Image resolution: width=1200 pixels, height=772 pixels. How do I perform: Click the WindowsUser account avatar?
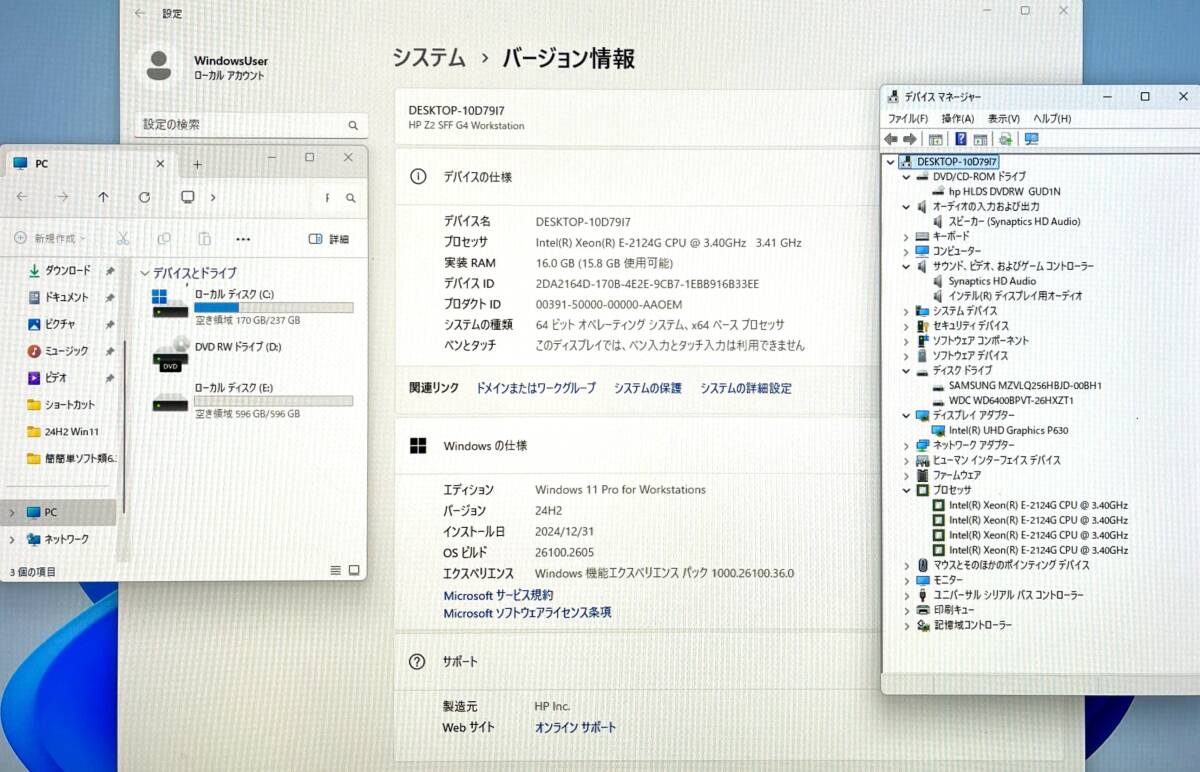coord(159,66)
